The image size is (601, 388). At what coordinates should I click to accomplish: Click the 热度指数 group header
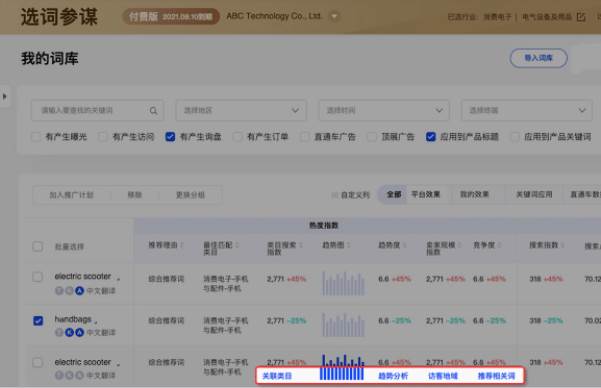[x=323, y=225]
